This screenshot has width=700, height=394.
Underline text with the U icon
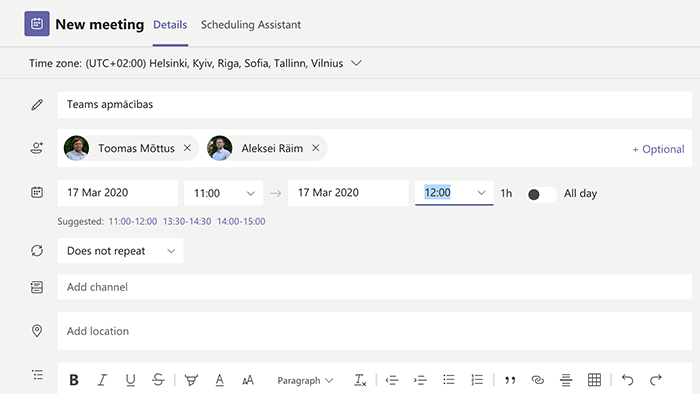click(x=130, y=380)
